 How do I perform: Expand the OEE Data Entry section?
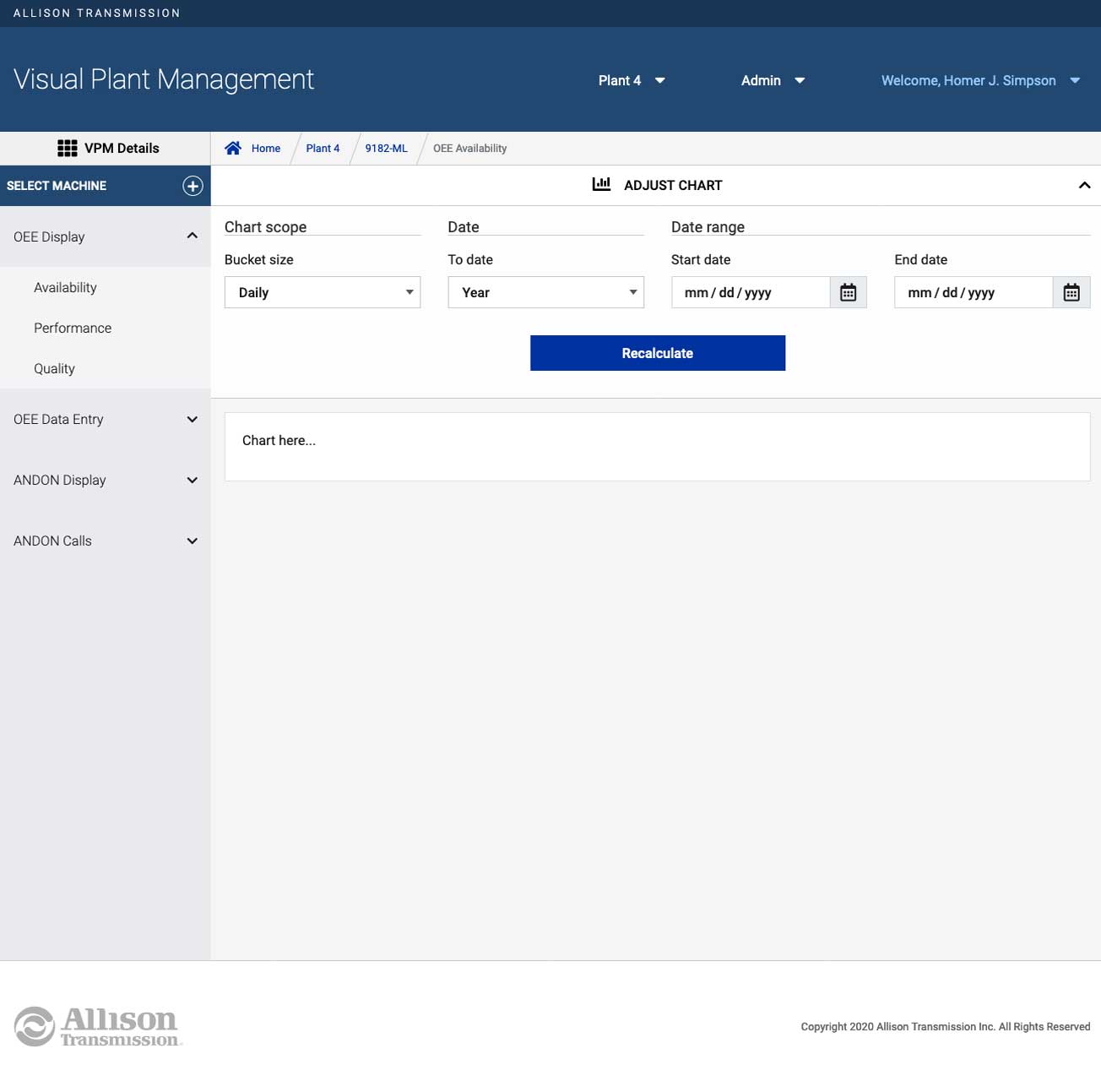point(192,420)
